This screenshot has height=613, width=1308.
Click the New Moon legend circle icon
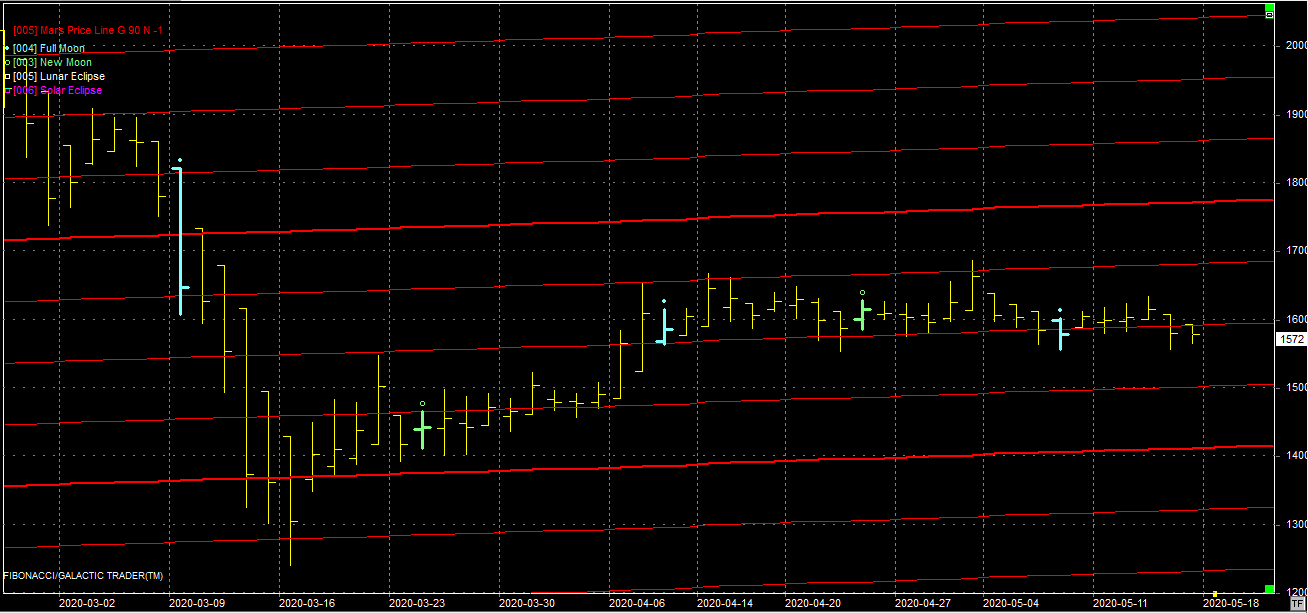(7, 62)
